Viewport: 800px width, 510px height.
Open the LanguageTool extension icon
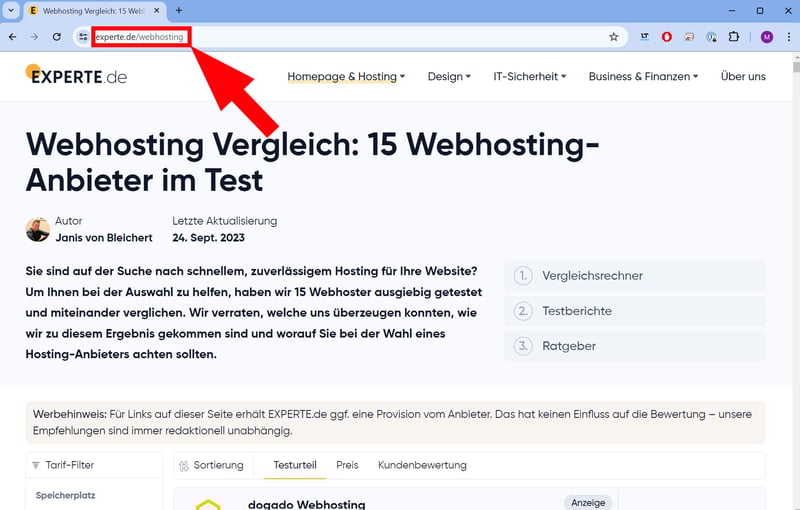click(645, 37)
